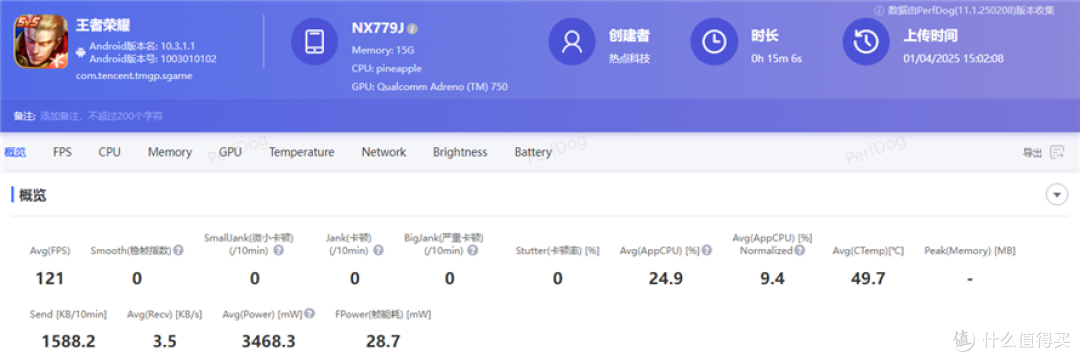Click the com.tencent.tmgp.sgame package name
Image resolution: width=1080 pixels, height=362 pixels.
[134, 76]
